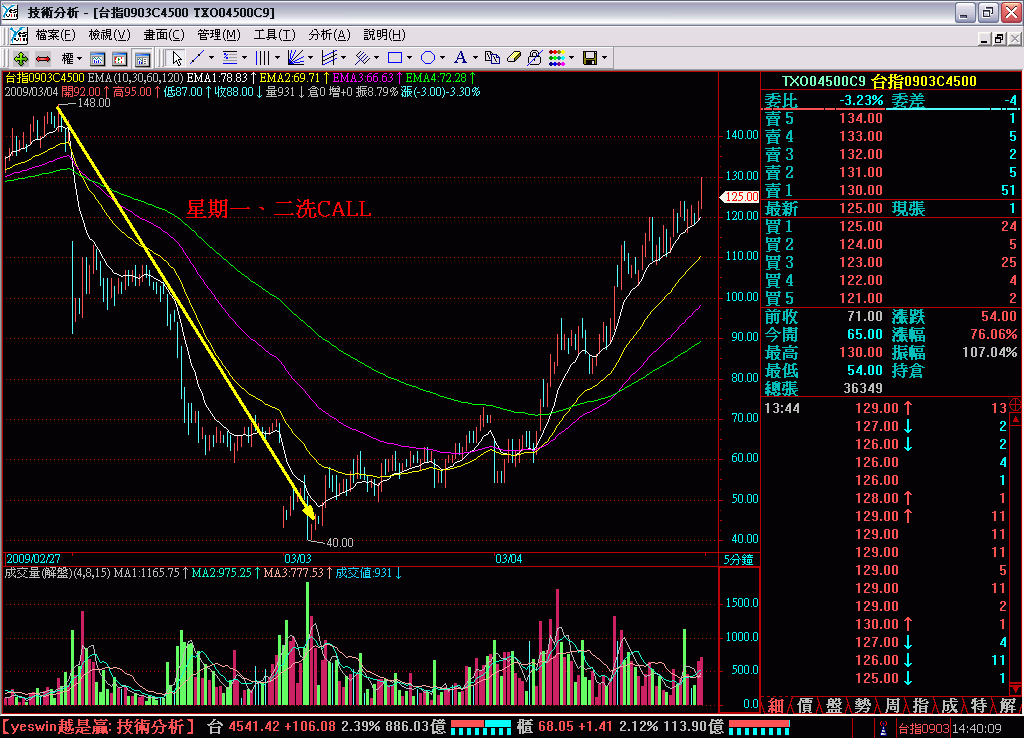This screenshot has height=738, width=1024.
Task: Expand the vertical lines tool dropdown arrow
Action: (x=278, y=58)
